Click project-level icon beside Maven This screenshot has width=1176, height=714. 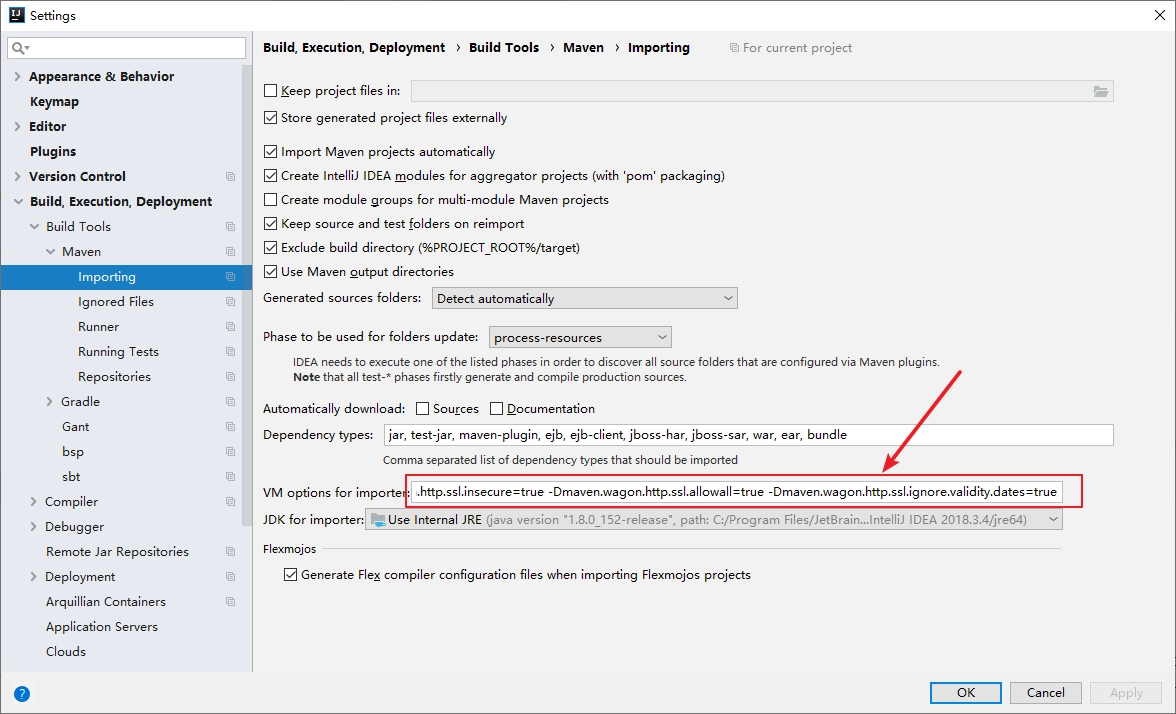tap(230, 252)
